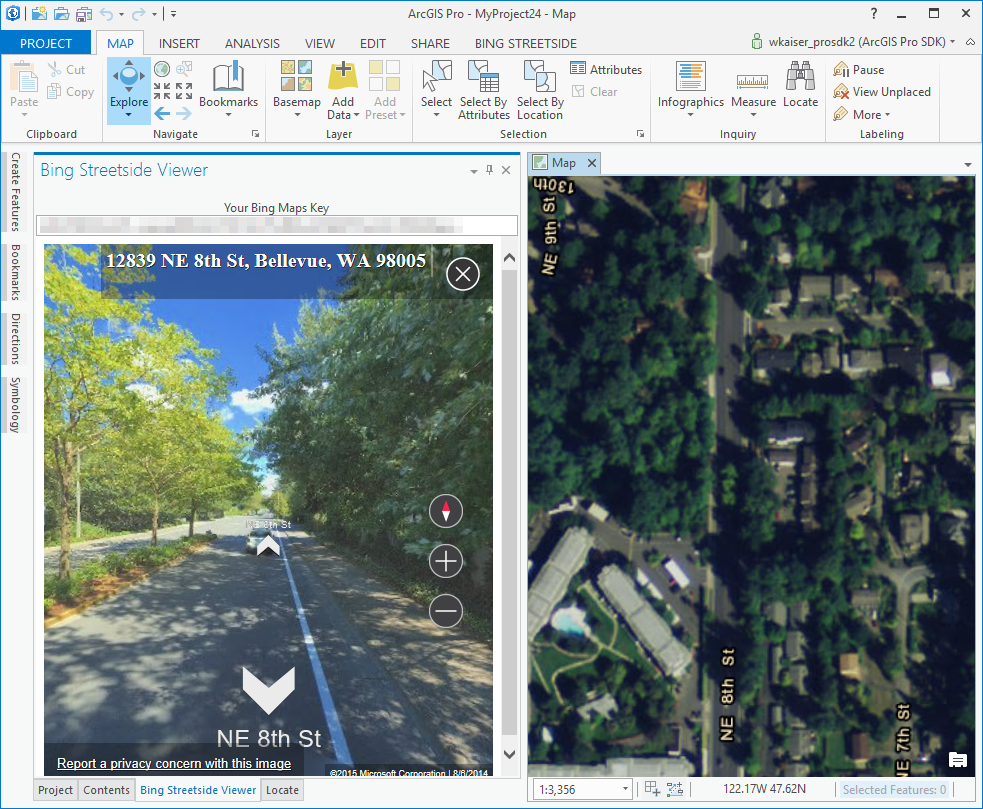Zoom to selection icon in Navigate group

coord(184,68)
